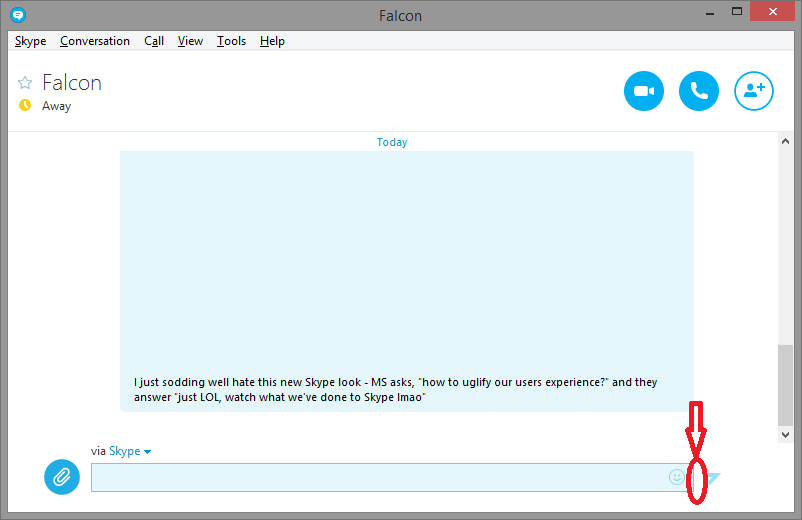The width and height of the screenshot is (802, 520).
Task: Start a voice call with Falcon
Action: point(699,91)
